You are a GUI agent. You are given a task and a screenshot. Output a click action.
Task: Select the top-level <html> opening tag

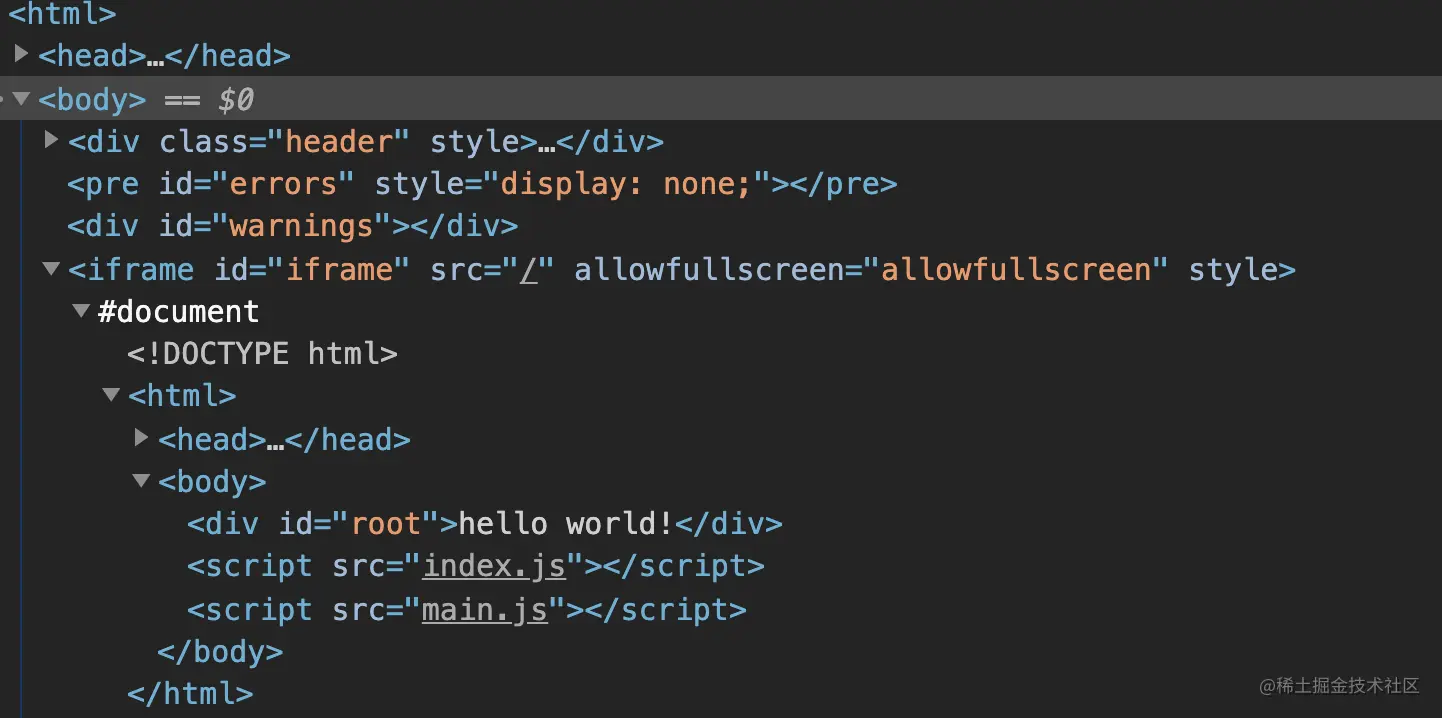point(62,14)
